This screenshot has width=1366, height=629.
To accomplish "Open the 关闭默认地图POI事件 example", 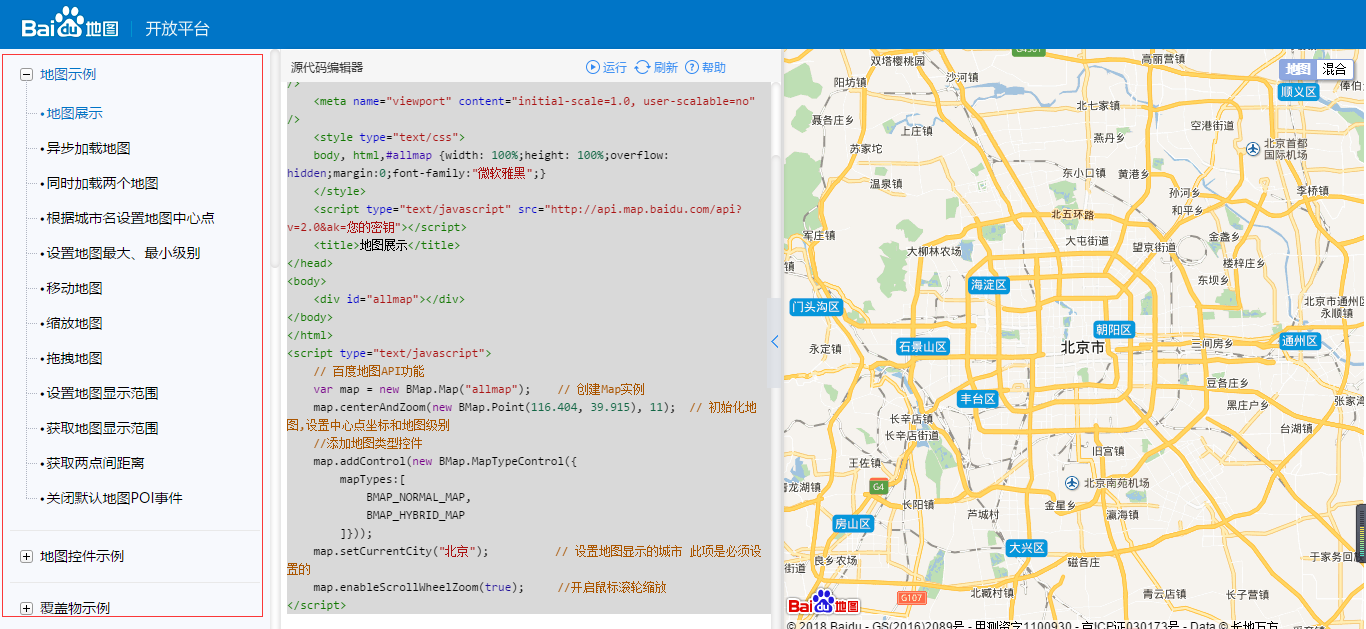I will pyautogui.click(x=114, y=498).
